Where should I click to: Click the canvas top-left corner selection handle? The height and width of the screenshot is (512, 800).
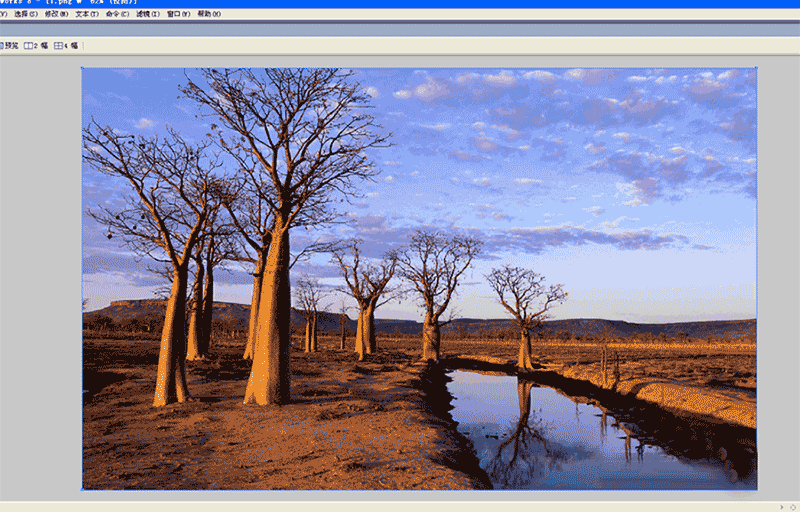click(x=82, y=68)
